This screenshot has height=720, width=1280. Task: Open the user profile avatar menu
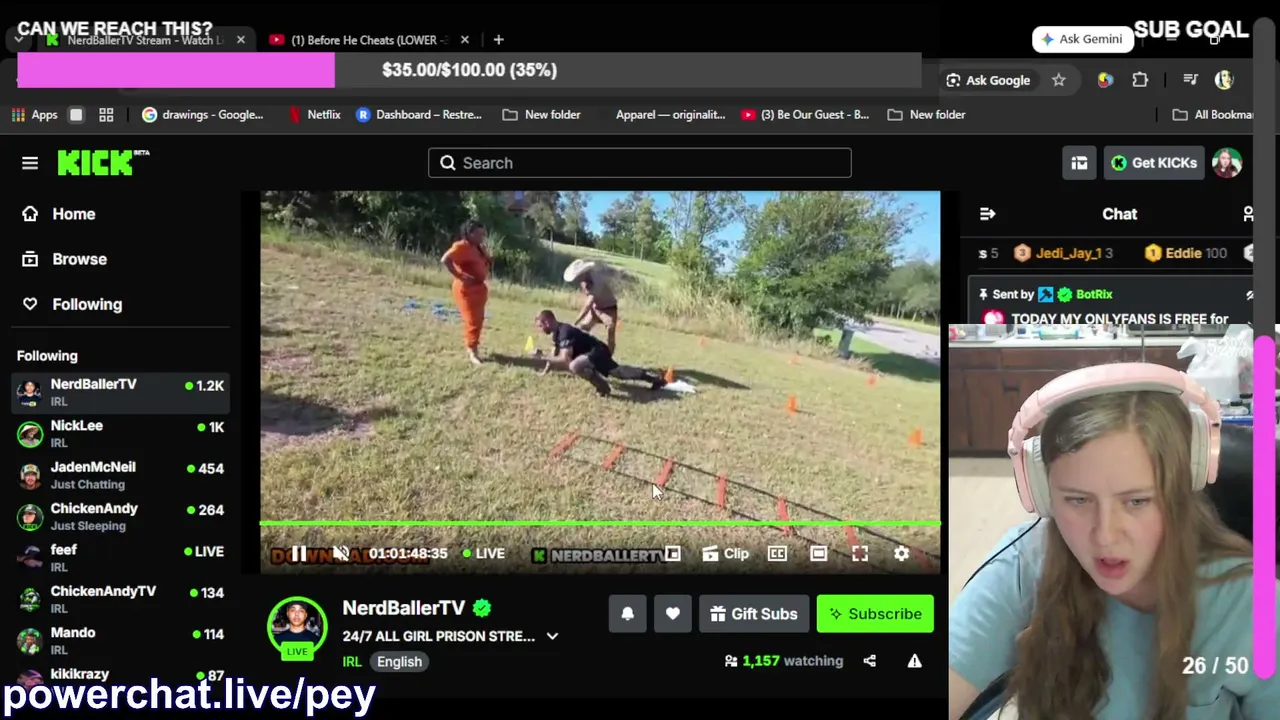1227,163
